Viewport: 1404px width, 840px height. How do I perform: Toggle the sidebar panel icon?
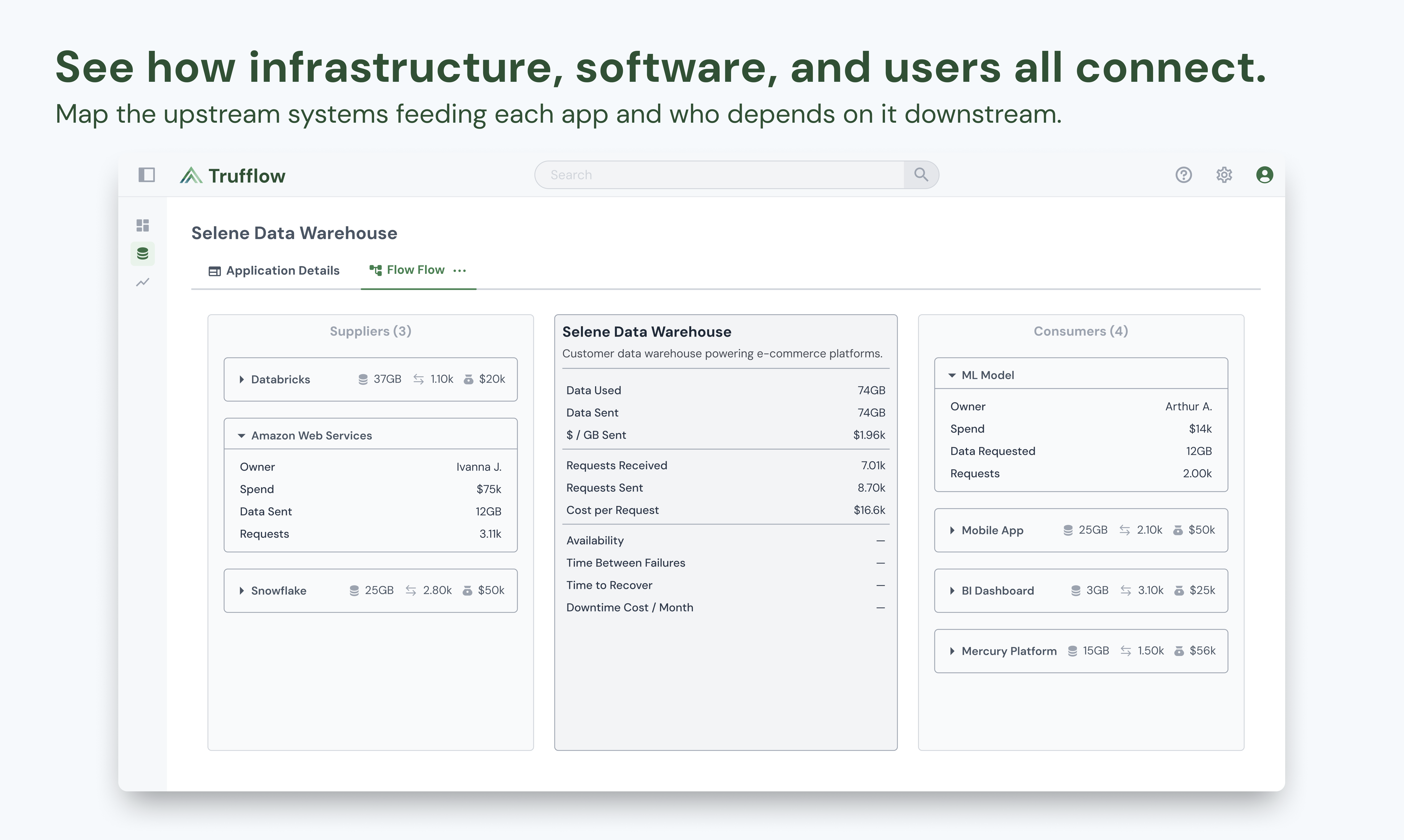tap(147, 175)
